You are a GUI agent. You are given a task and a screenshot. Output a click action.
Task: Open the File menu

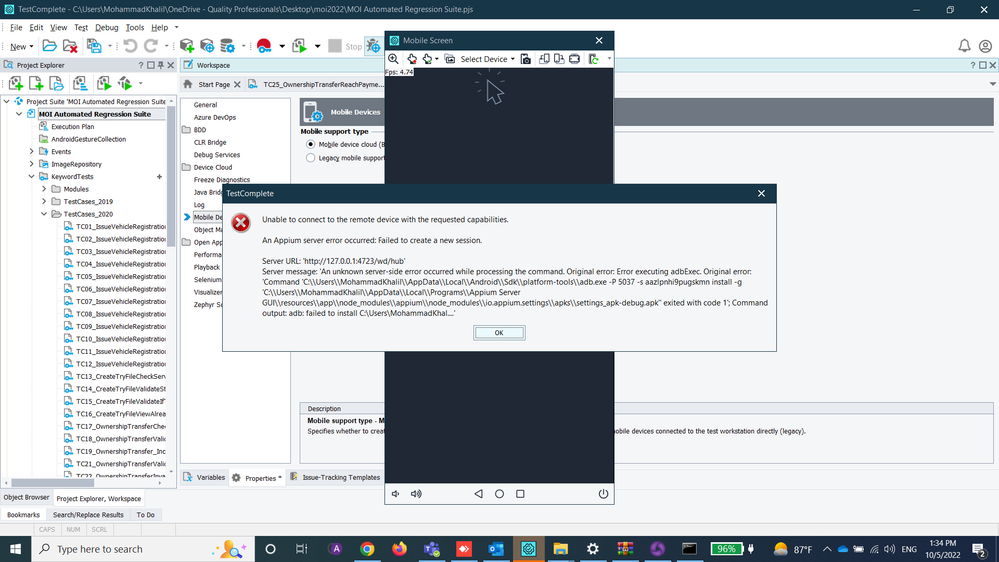point(16,27)
